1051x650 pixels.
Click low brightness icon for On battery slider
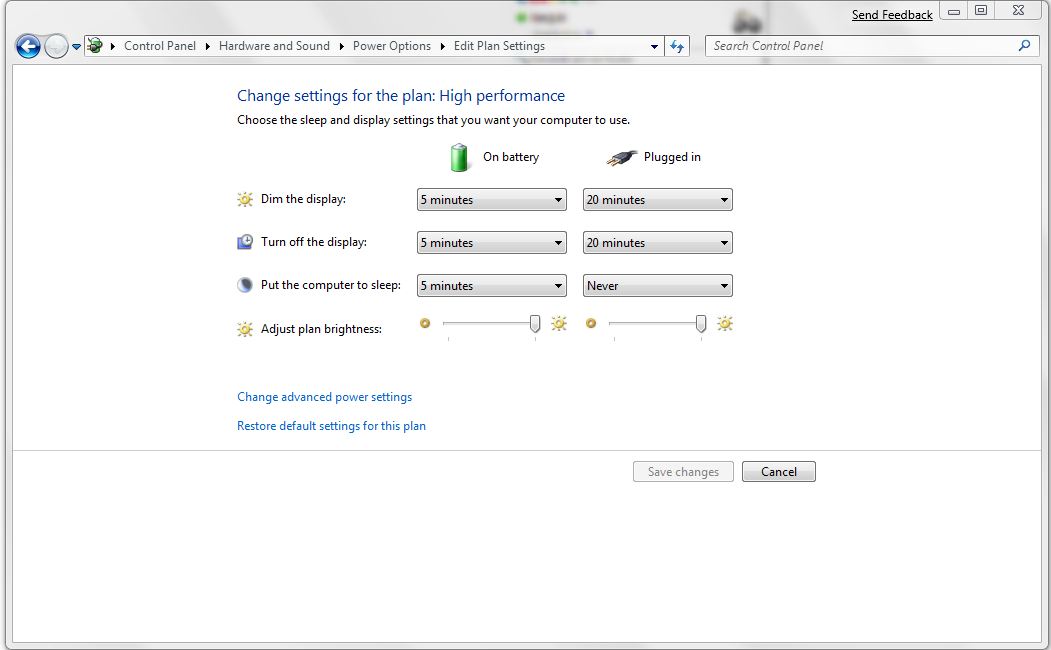coord(425,324)
